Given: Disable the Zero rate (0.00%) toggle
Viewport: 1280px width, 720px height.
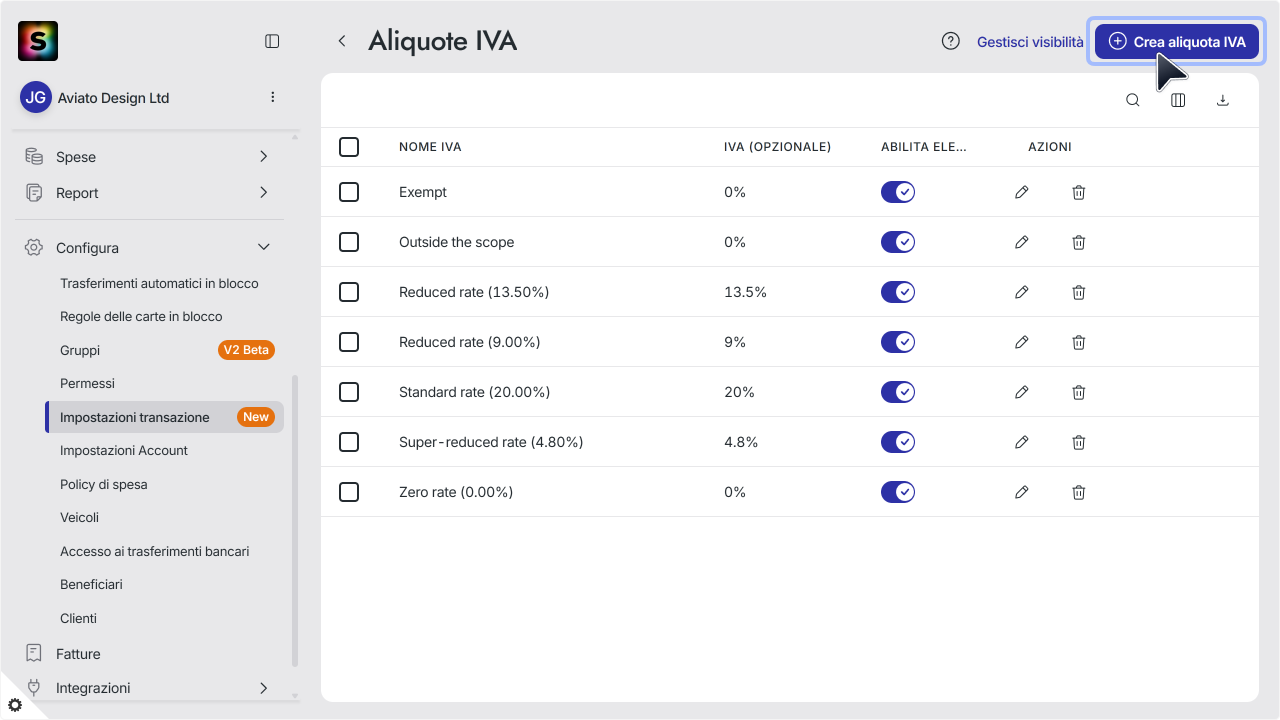Looking at the screenshot, I should pos(898,492).
